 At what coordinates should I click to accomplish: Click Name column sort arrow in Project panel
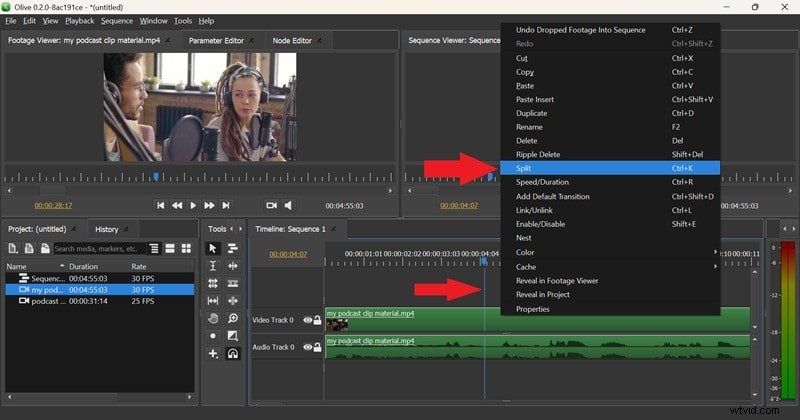coord(62,266)
